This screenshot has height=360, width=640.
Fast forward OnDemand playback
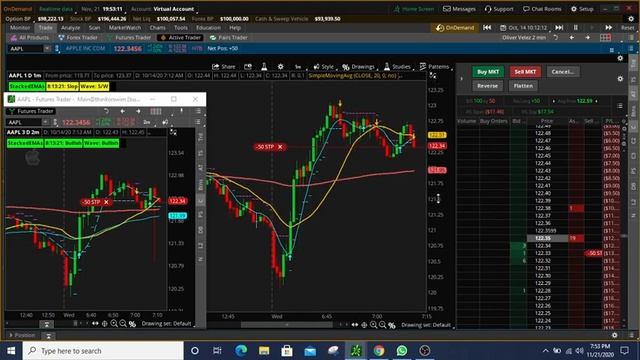(x=609, y=27)
